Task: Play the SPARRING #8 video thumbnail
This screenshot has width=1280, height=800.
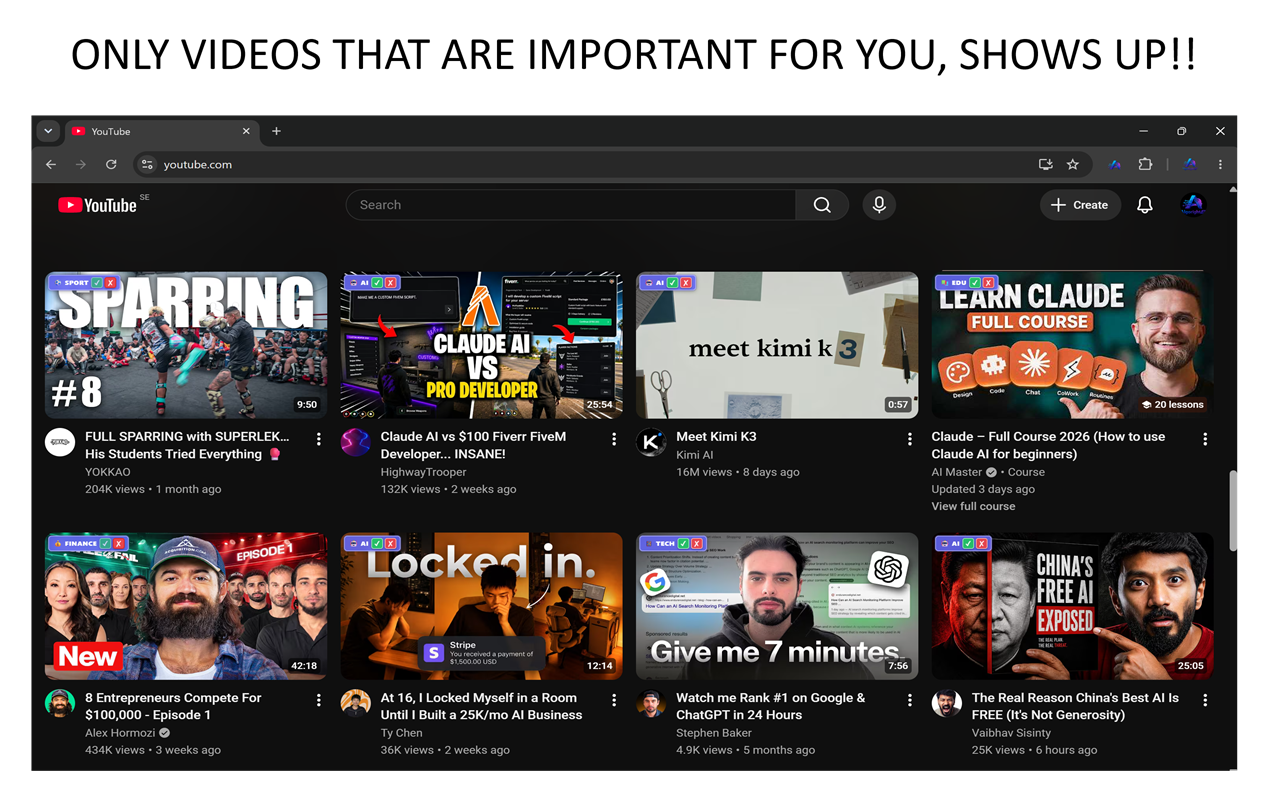Action: pyautogui.click(x=186, y=345)
